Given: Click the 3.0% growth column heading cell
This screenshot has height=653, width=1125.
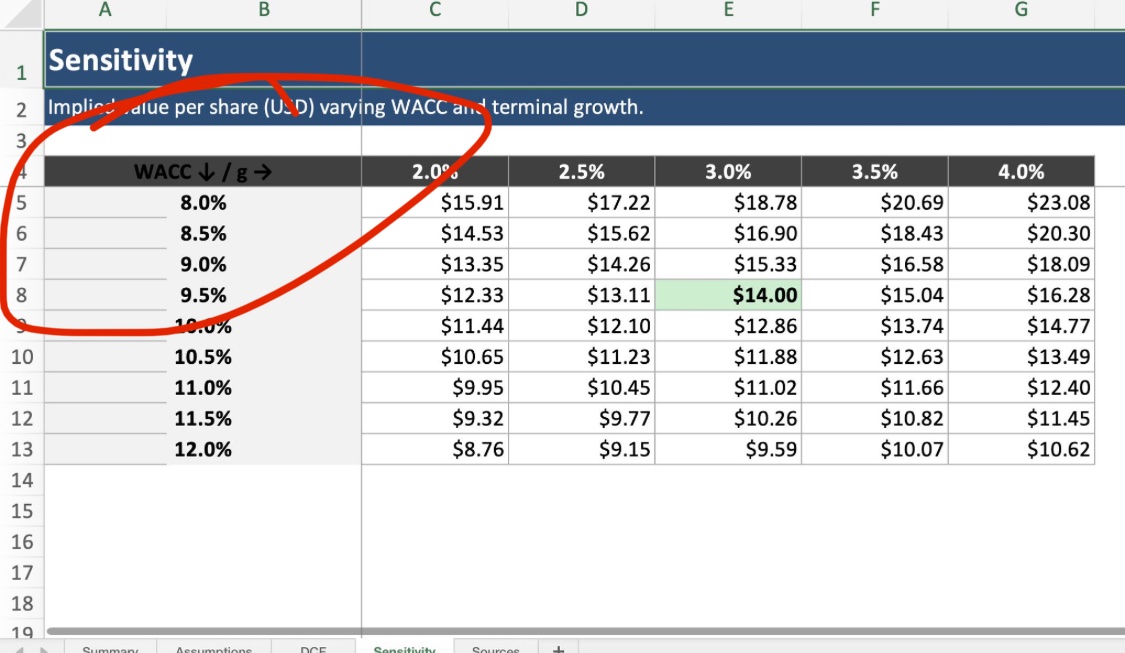Looking at the screenshot, I should (728, 172).
